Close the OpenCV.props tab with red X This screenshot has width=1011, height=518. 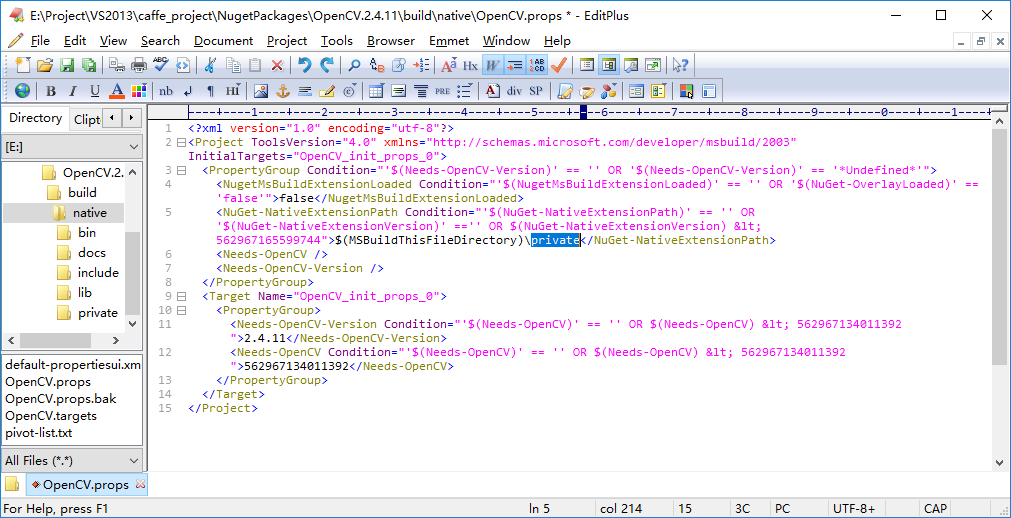[x=141, y=484]
